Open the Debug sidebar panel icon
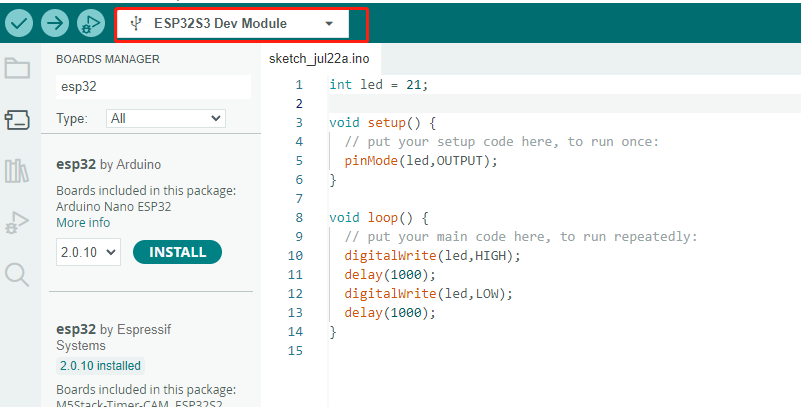The width and height of the screenshot is (801, 407). 17,222
